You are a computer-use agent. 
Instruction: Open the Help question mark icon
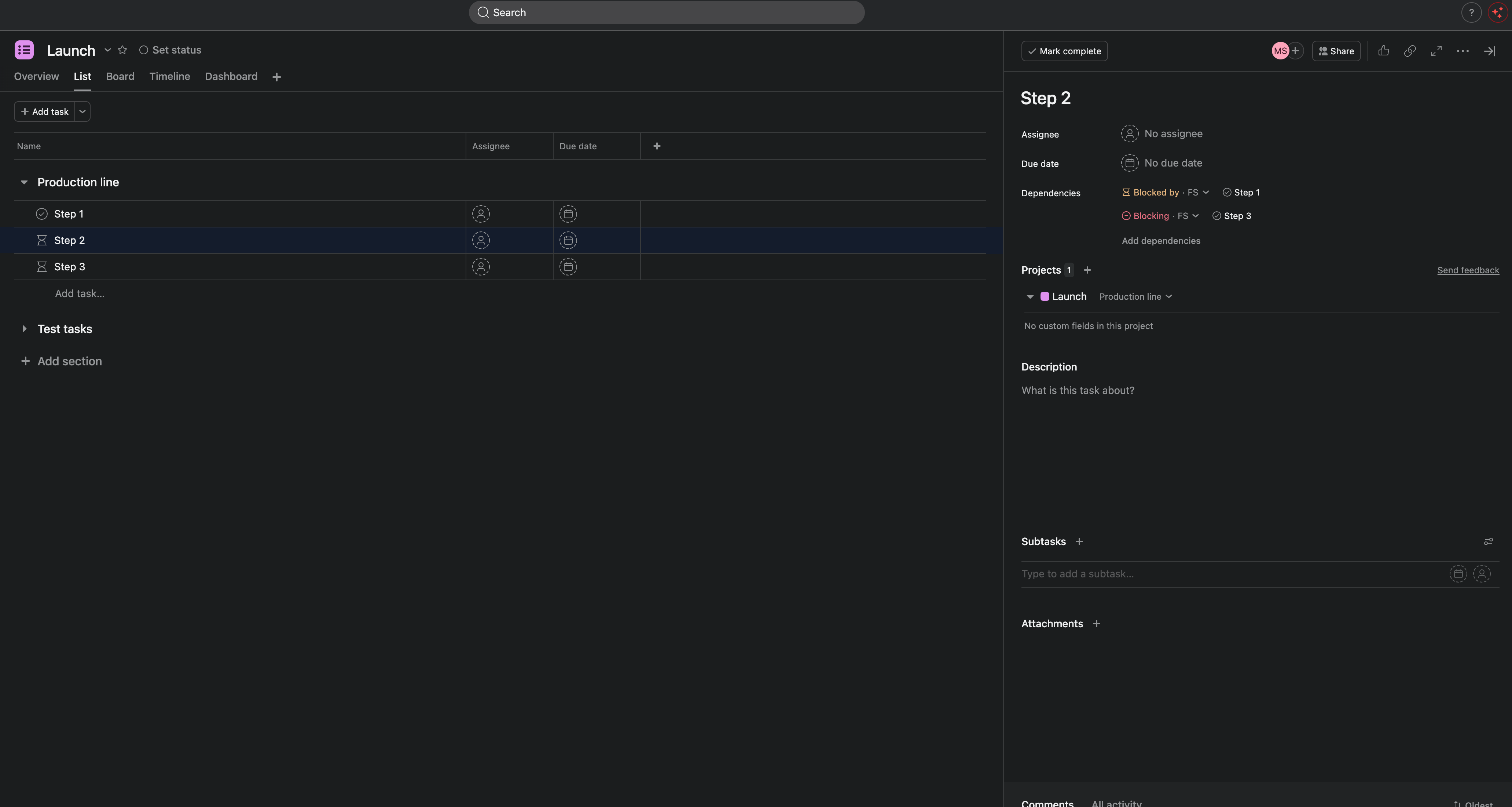1471,12
